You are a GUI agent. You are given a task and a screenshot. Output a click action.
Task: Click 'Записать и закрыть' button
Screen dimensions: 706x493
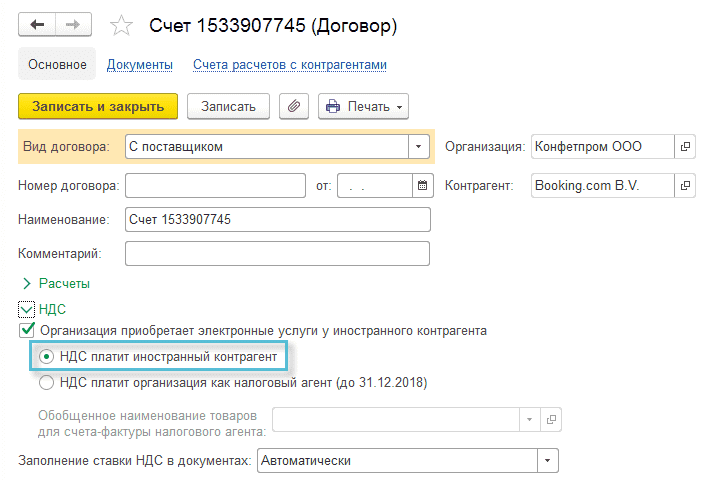pyautogui.click(x=98, y=106)
